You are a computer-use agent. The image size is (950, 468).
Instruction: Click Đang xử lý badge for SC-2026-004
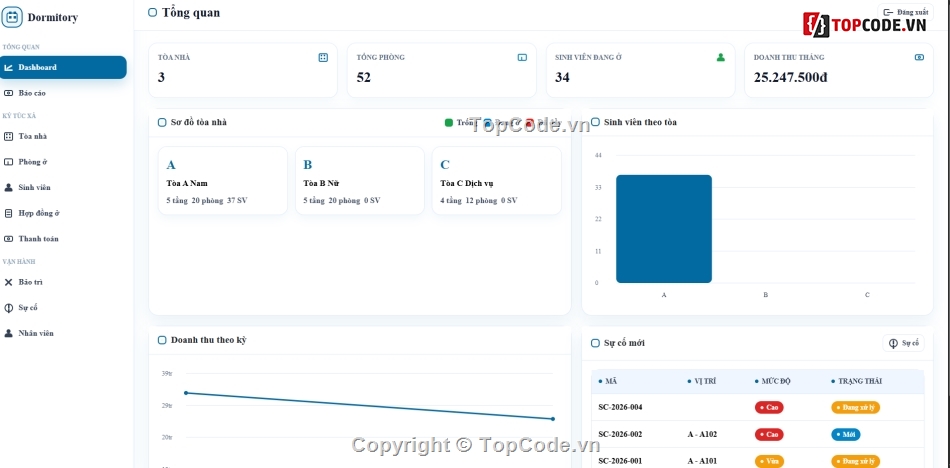click(x=855, y=407)
